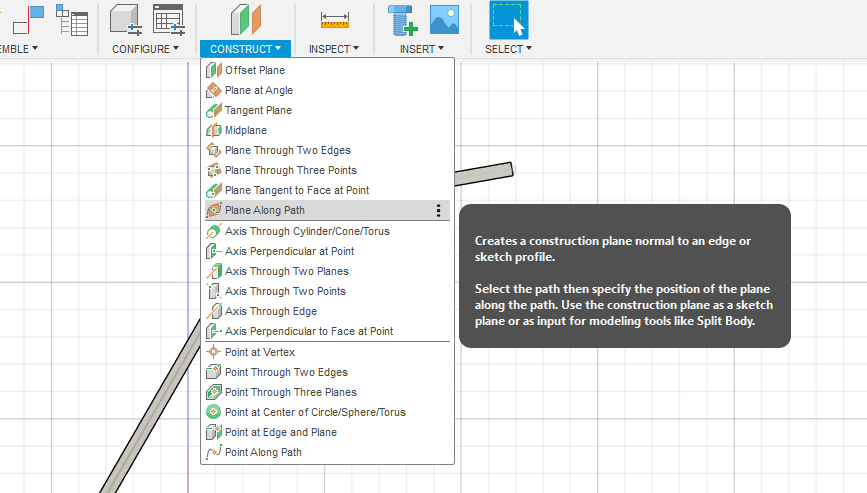The width and height of the screenshot is (867, 493).
Task: Open the Plane Along Path options (three dots)
Action: point(438,210)
